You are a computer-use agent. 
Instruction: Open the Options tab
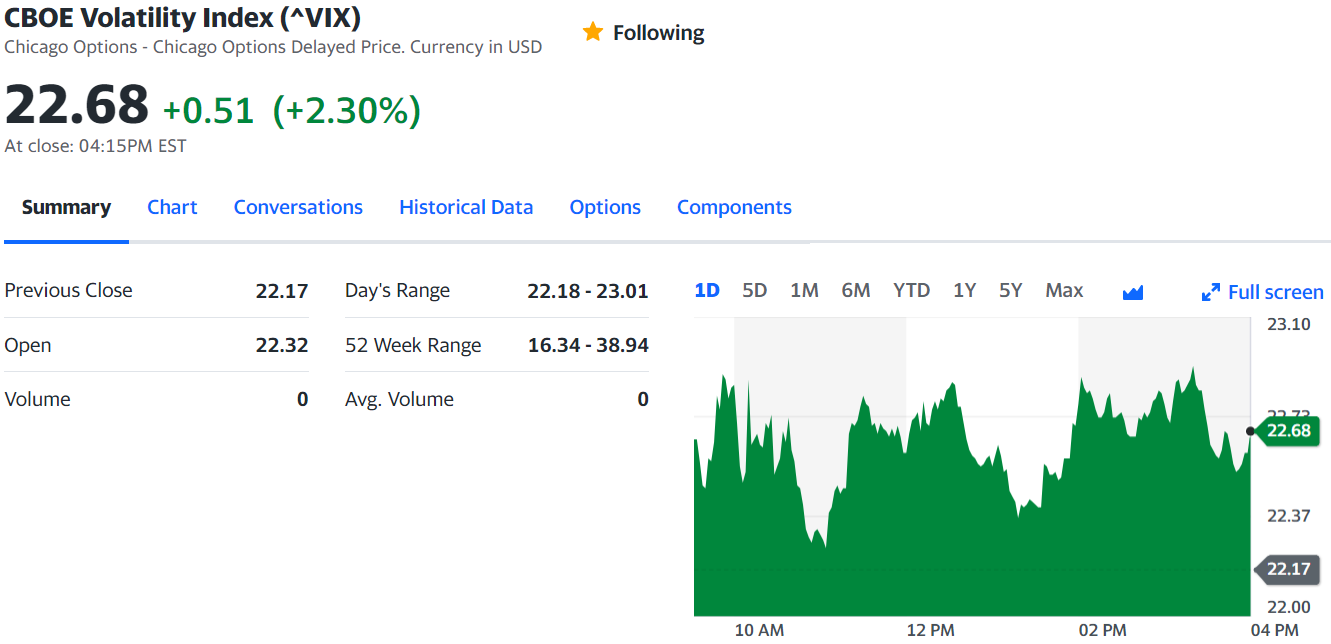(605, 207)
